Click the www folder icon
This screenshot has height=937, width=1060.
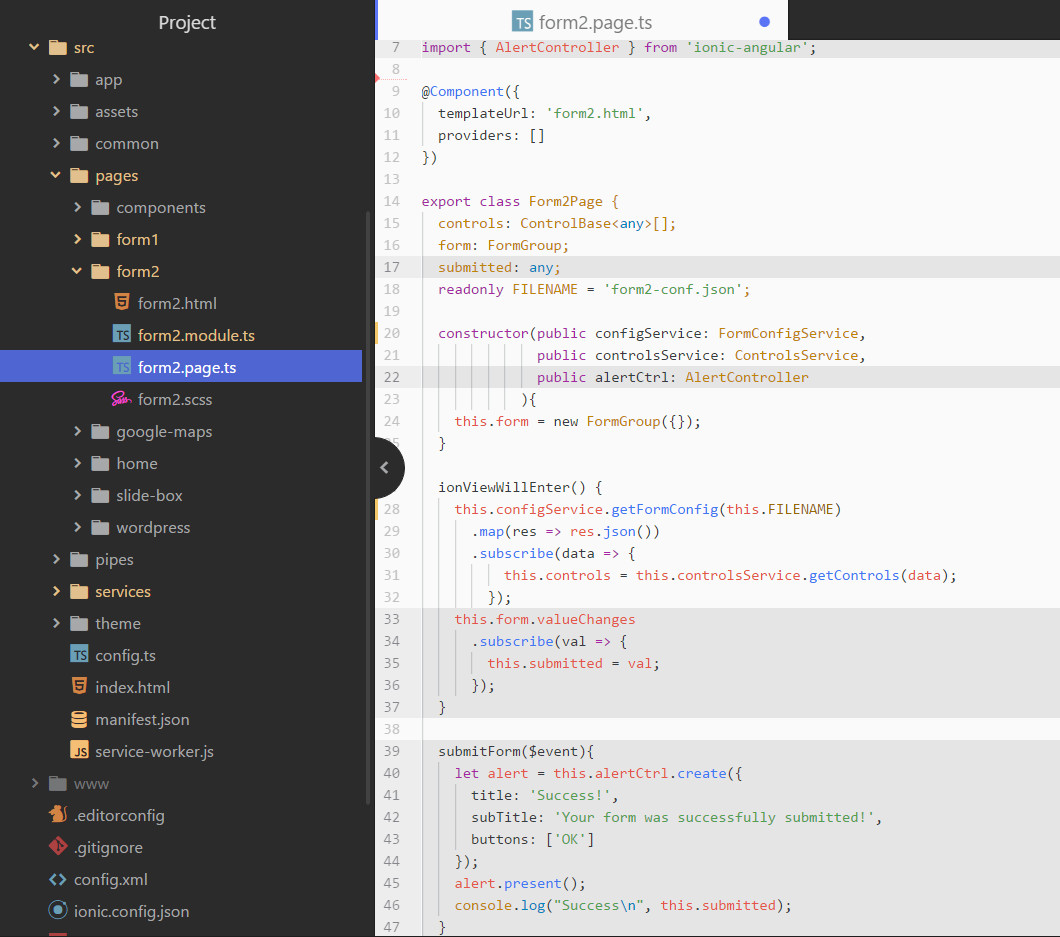click(58, 784)
